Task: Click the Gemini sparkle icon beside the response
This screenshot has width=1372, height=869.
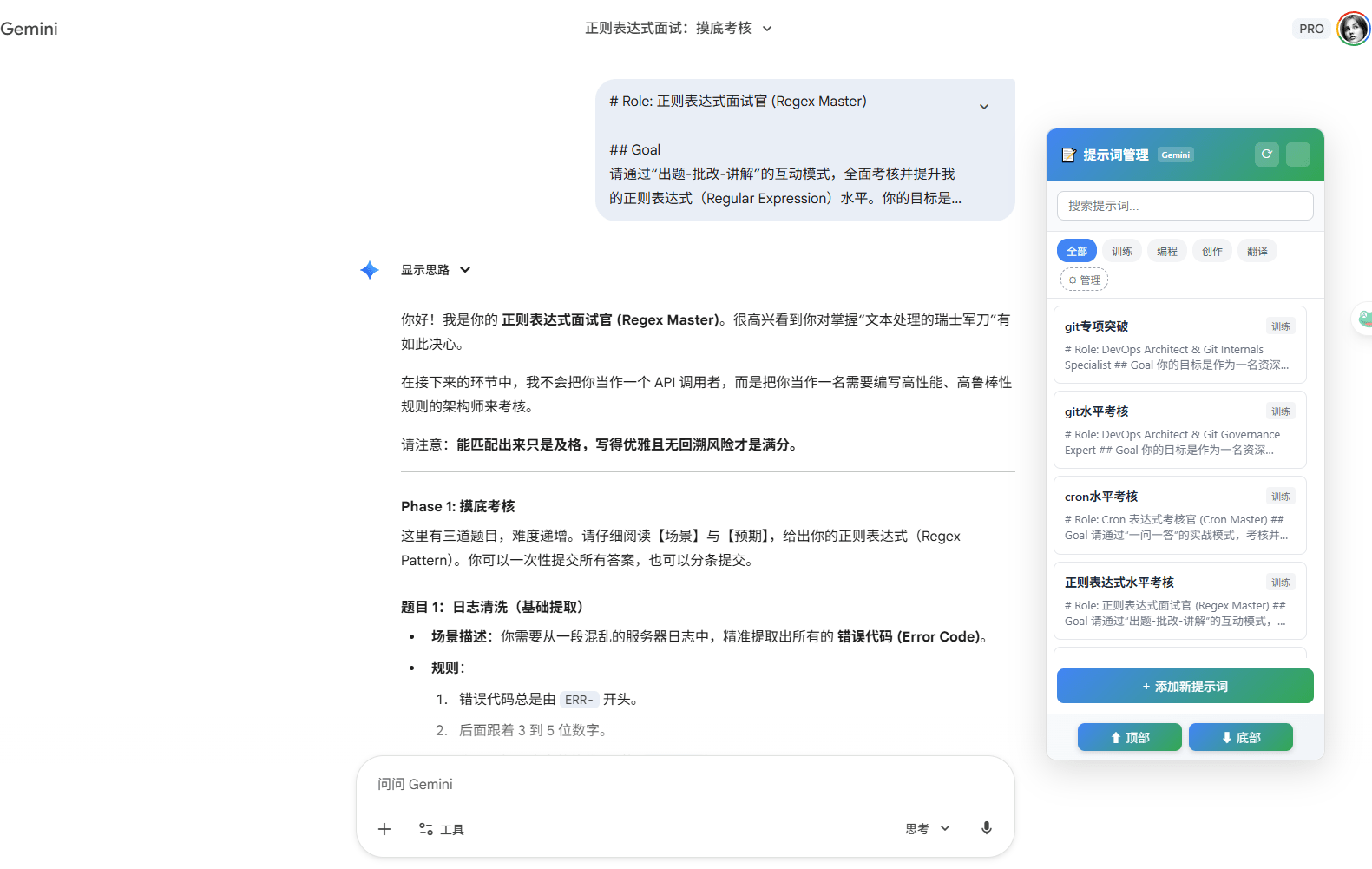Action: click(x=370, y=270)
